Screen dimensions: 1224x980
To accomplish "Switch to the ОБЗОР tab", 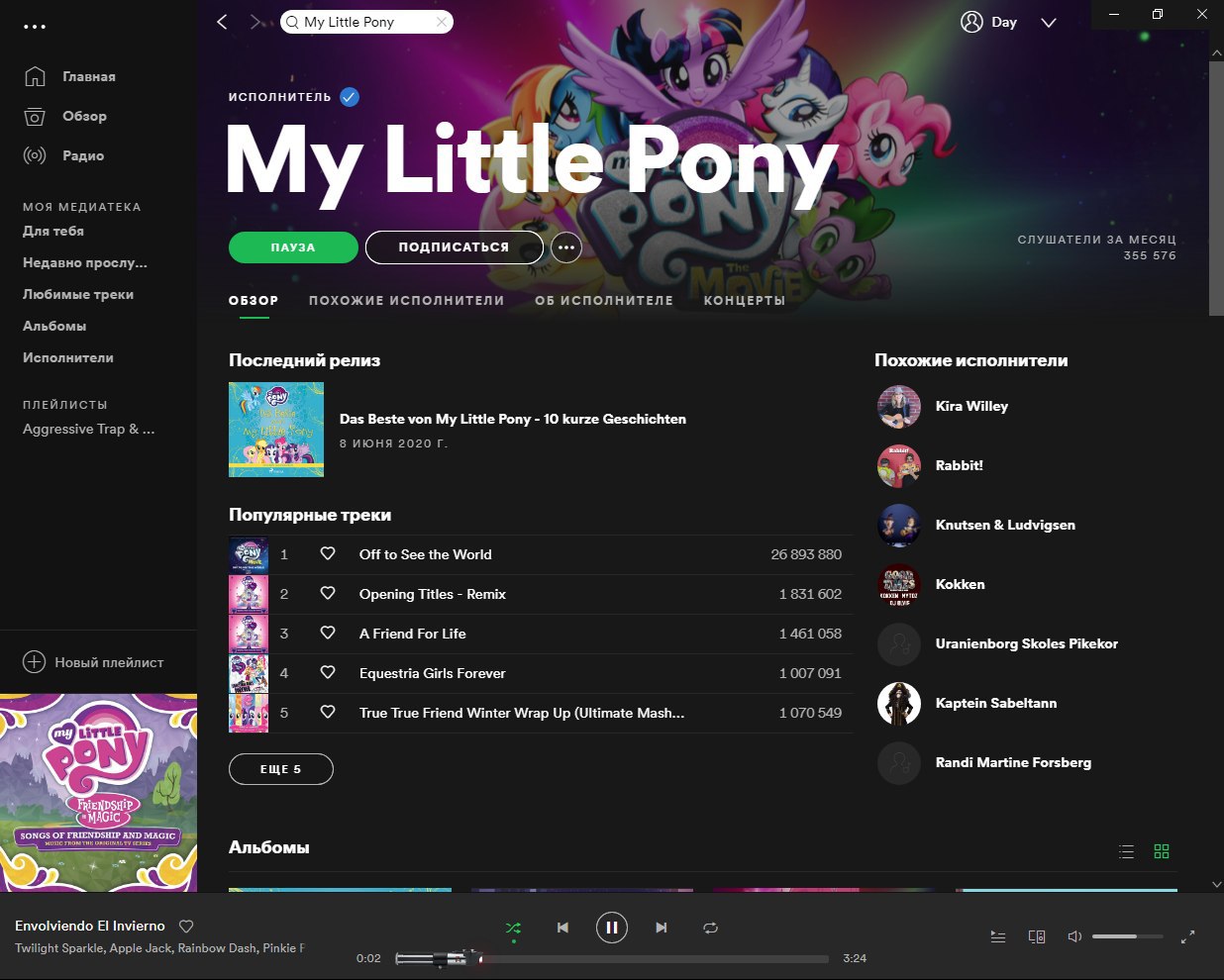I will click(254, 300).
